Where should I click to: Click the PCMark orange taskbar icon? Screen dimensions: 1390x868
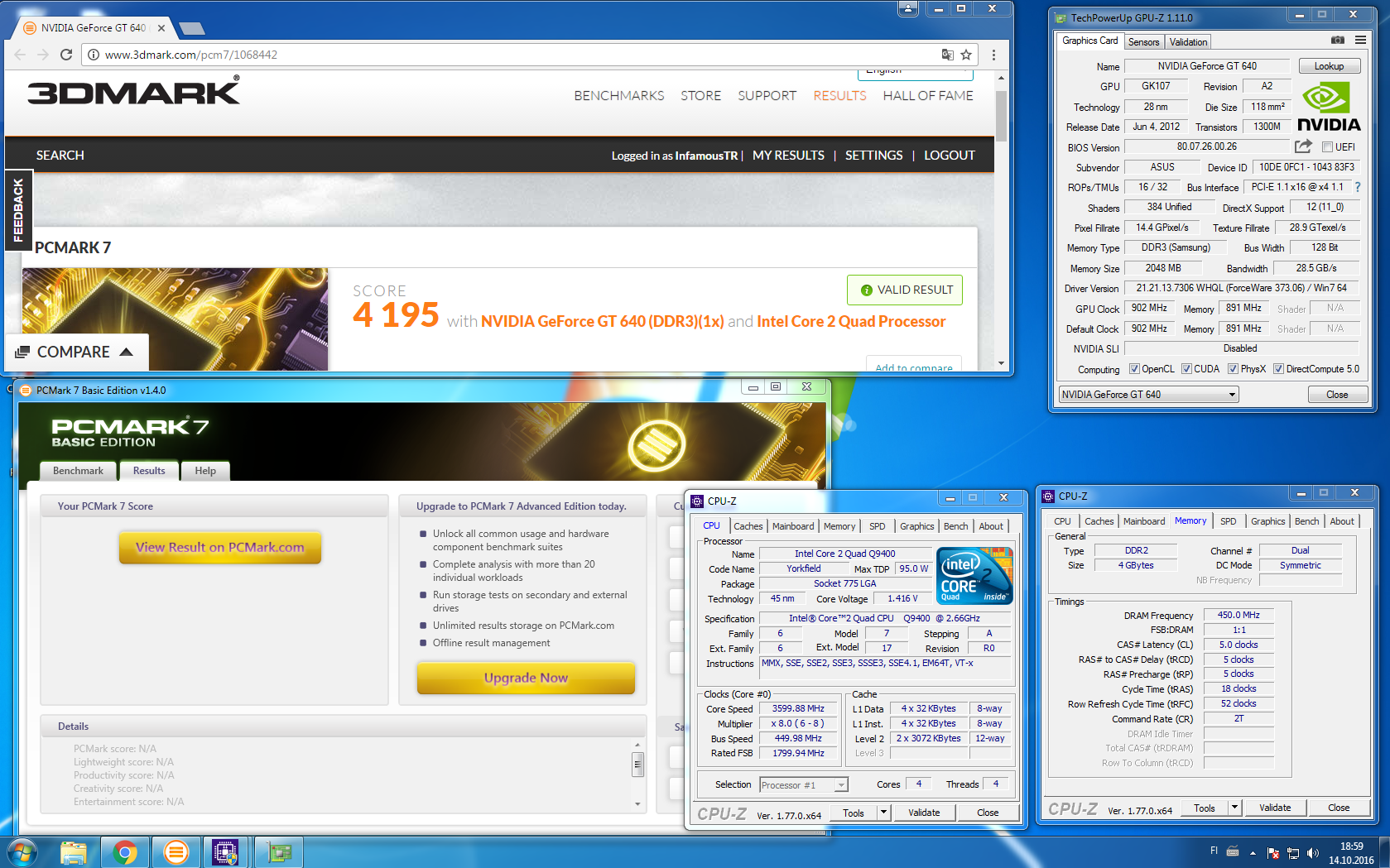176,851
